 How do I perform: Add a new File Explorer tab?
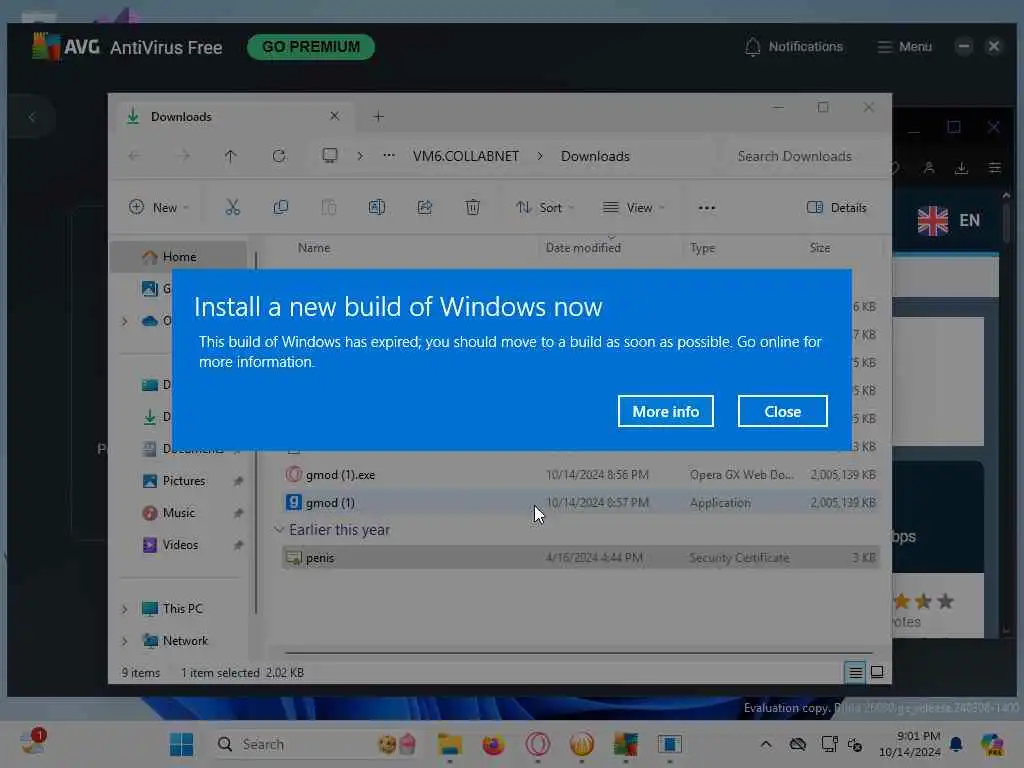pyautogui.click(x=378, y=116)
